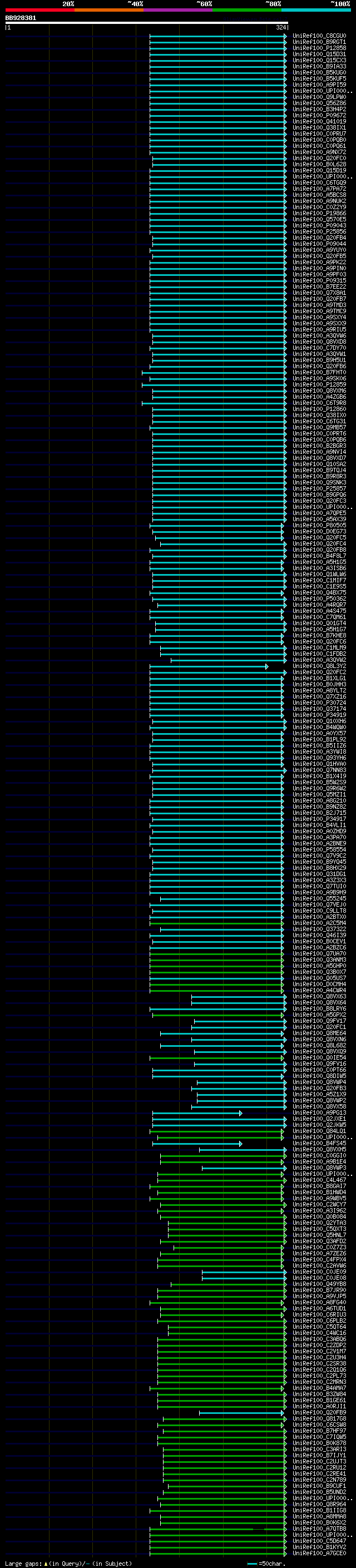Select the UniRef100_Q37174 label
Image resolution: width=356 pixels, height=1568 pixels.
click(x=319, y=709)
